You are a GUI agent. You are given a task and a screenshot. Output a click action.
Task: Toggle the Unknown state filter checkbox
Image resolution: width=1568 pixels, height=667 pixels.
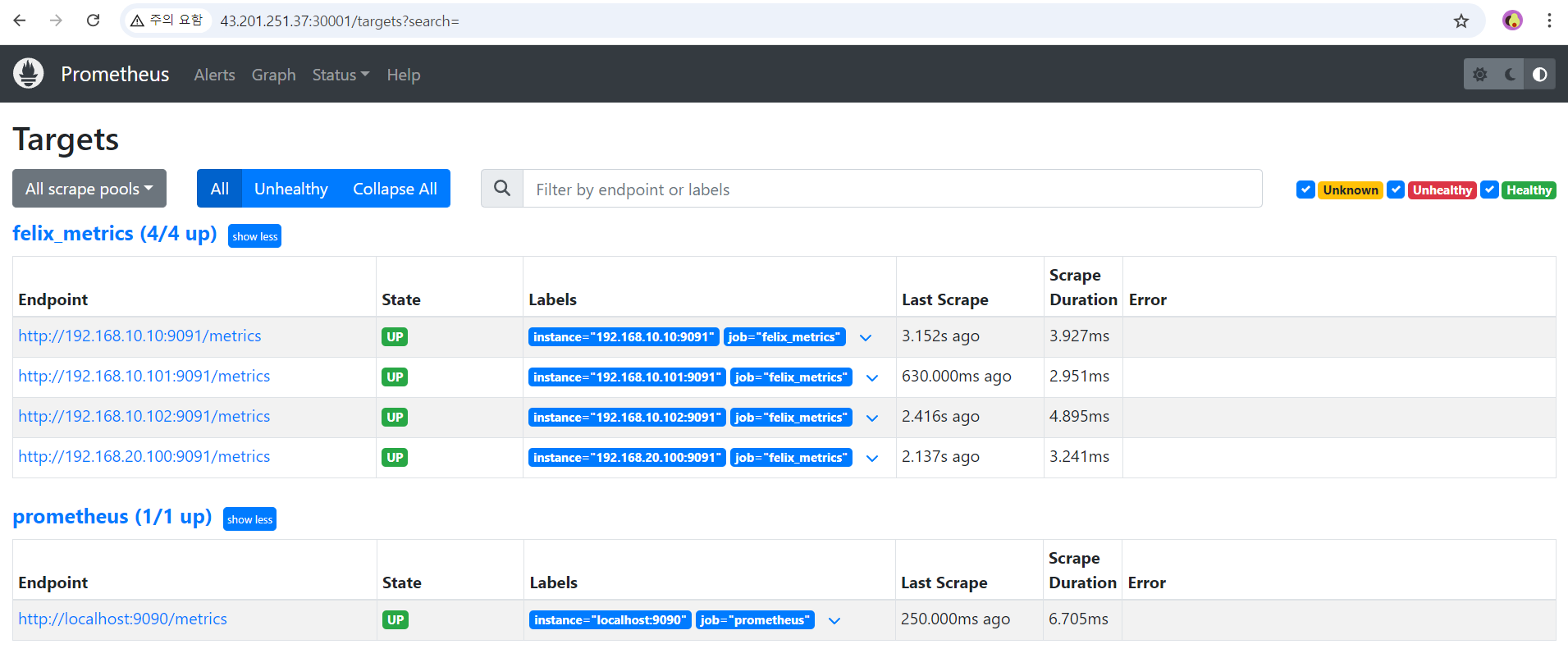point(1305,190)
